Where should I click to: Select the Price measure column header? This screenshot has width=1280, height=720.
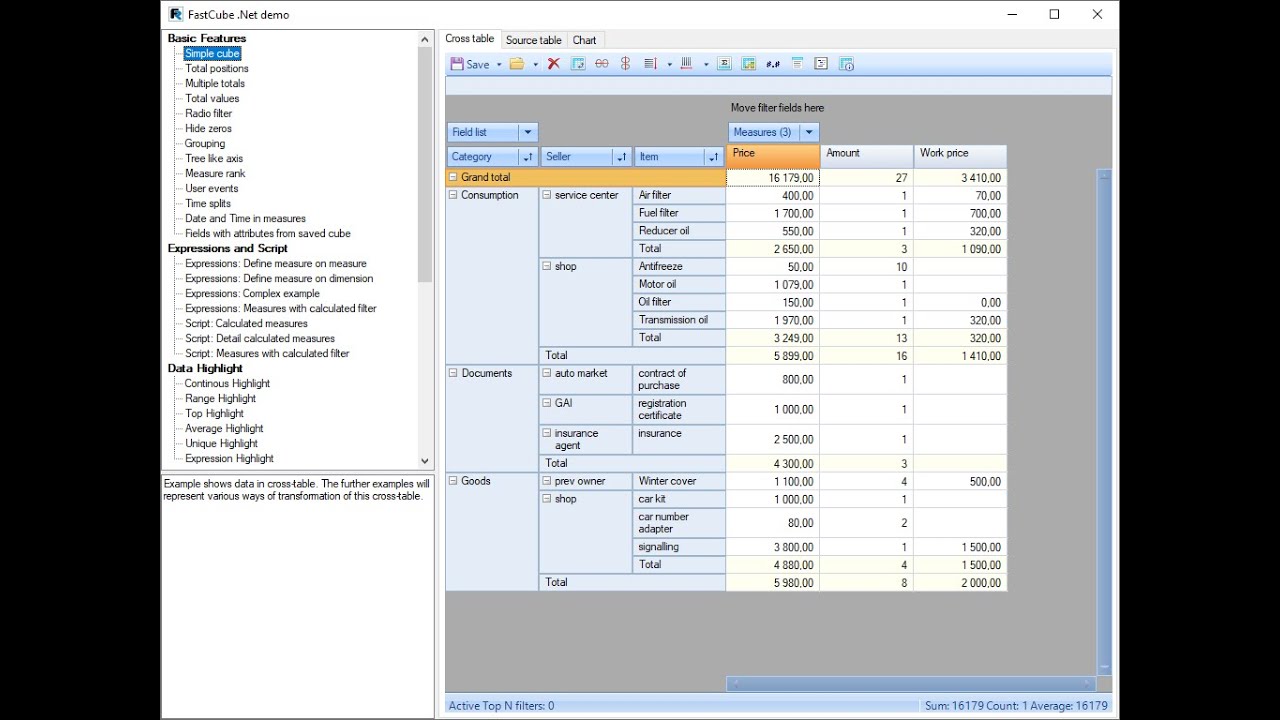773,156
